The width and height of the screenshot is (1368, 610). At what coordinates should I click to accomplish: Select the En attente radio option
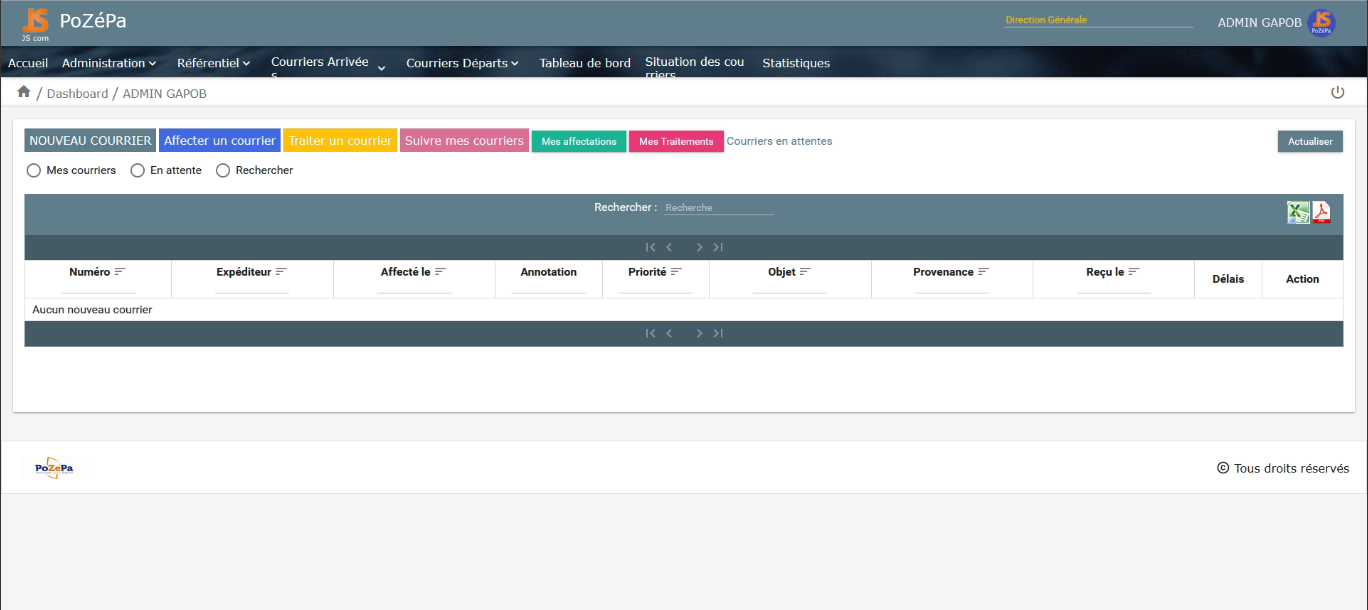(x=138, y=171)
